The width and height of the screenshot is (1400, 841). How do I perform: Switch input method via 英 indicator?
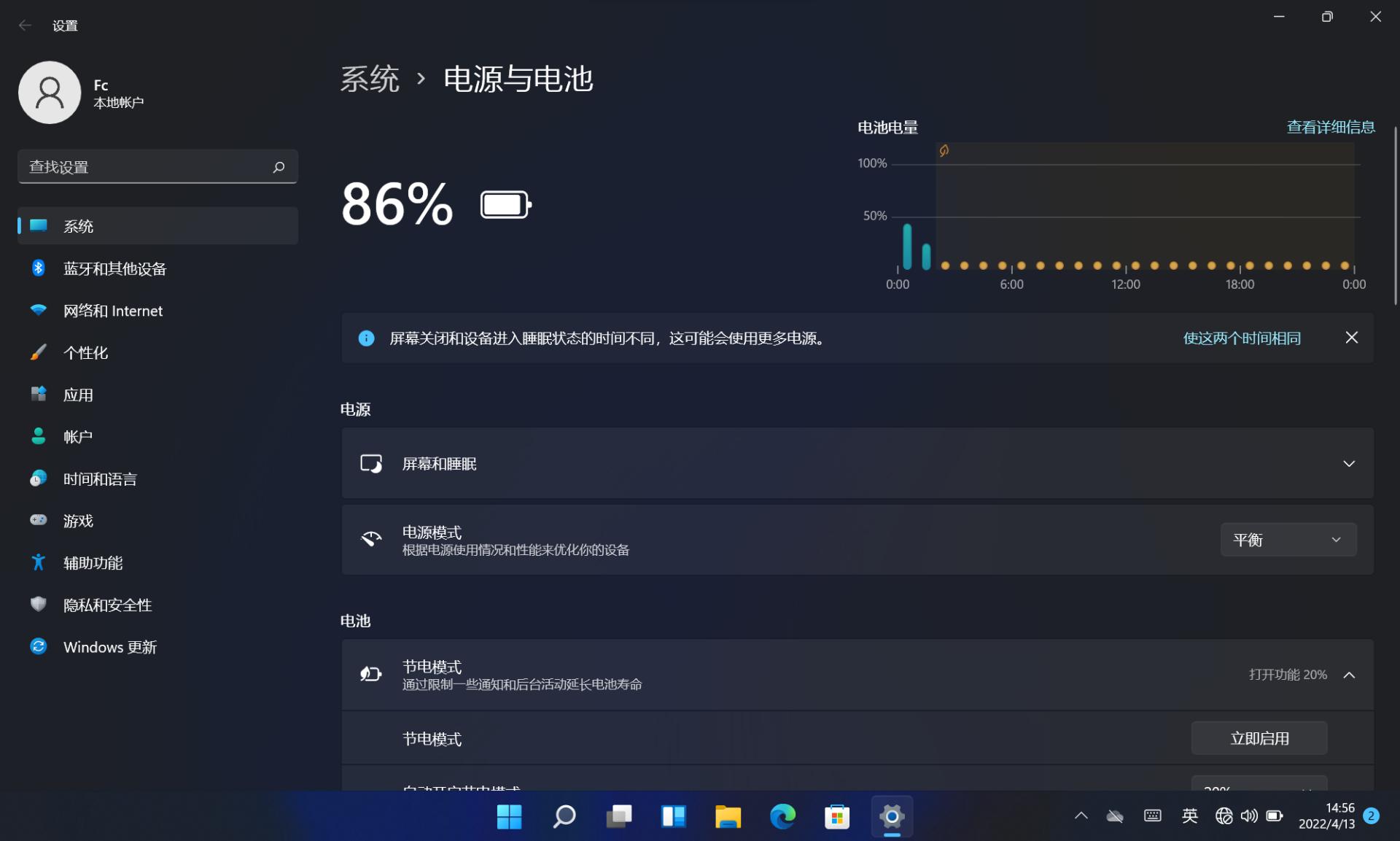tap(1189, 817)
